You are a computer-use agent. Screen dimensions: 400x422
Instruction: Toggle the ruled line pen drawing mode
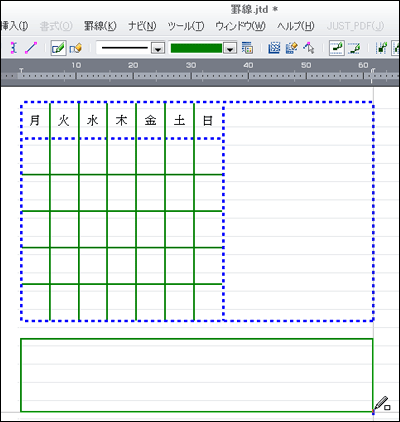coord(58,48)
